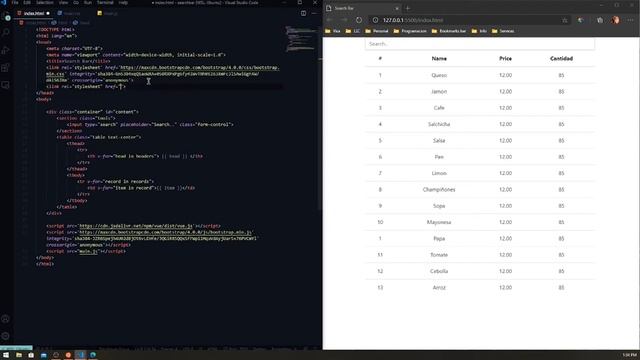Click the Name column header in the table
Viewport: 640px width, 360px height.
point(439,59)
